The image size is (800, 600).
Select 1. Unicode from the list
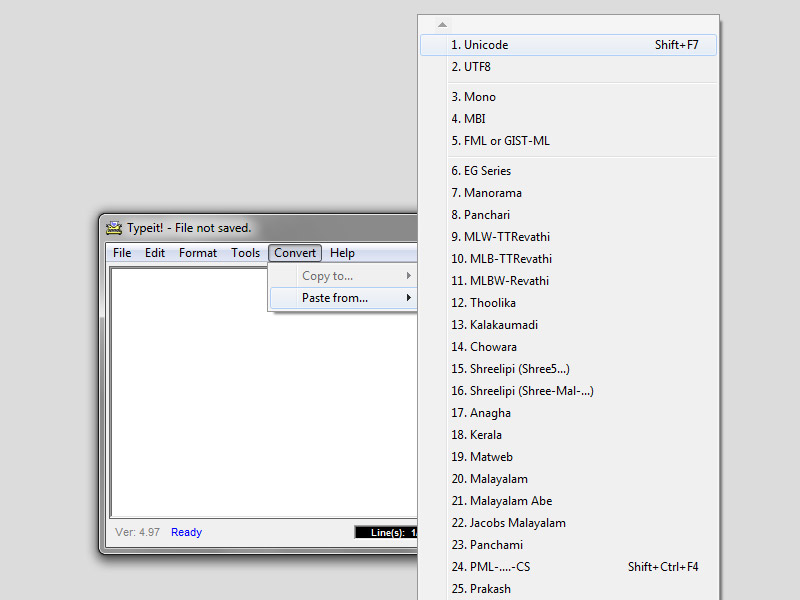(x=568, y=45)
